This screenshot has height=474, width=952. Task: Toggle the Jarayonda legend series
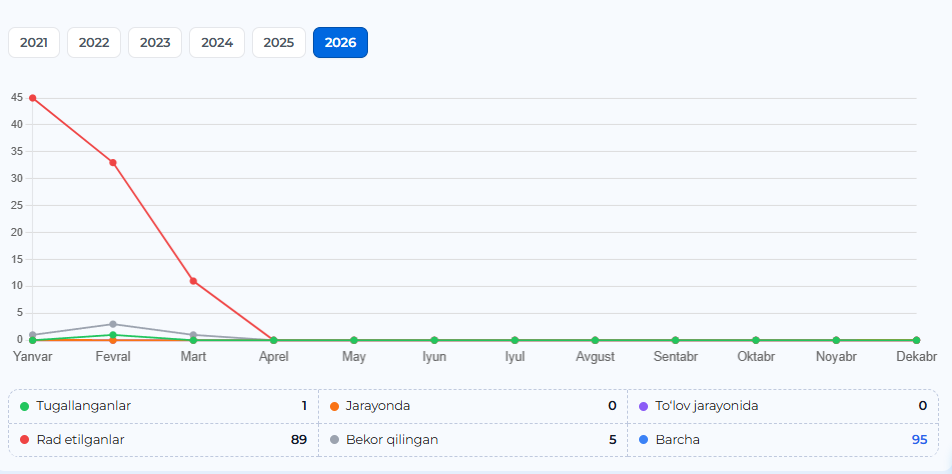pyautogui.click(x=377, y=406)
